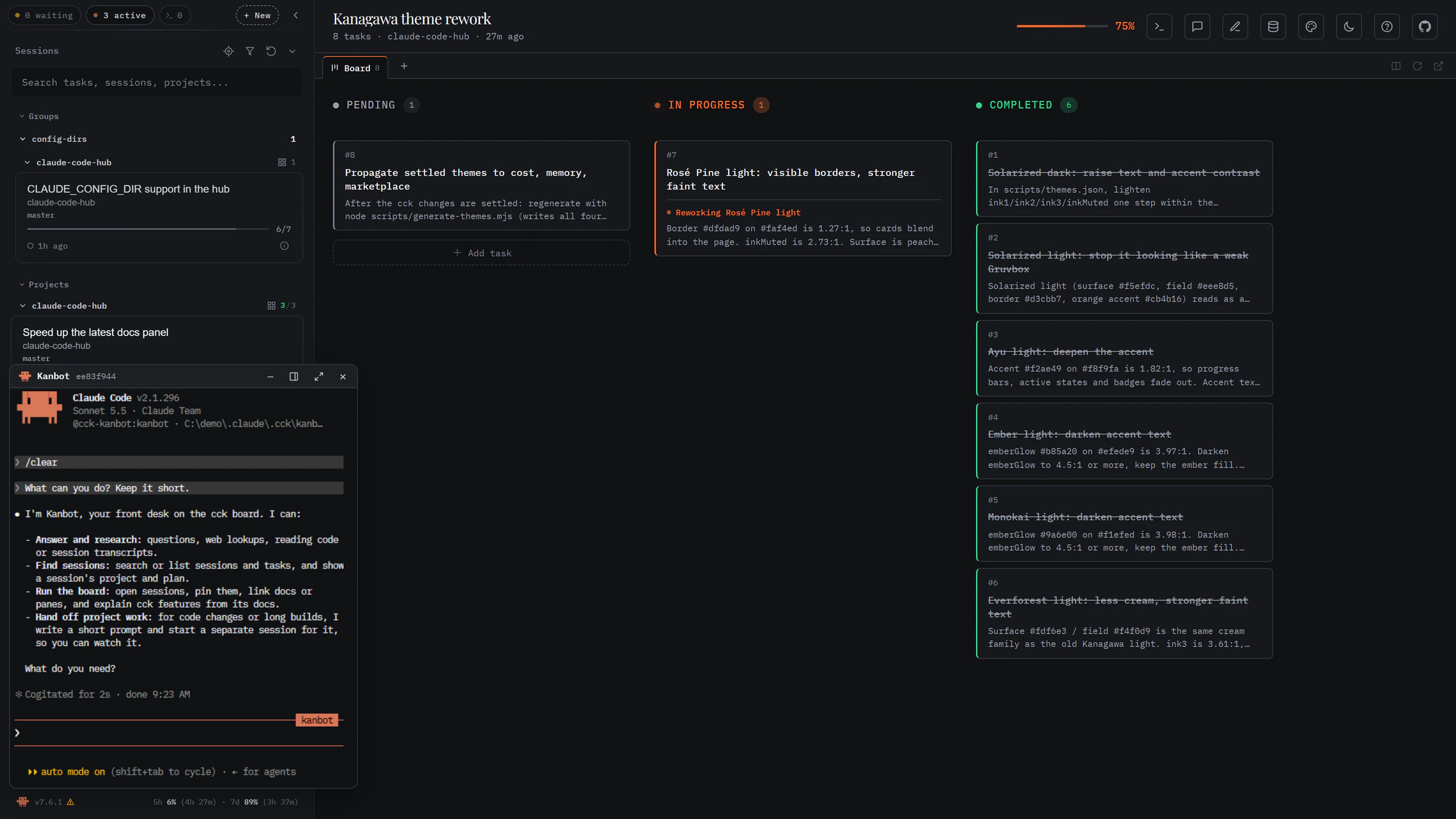Click the help question mark icon

point(1386,27)
